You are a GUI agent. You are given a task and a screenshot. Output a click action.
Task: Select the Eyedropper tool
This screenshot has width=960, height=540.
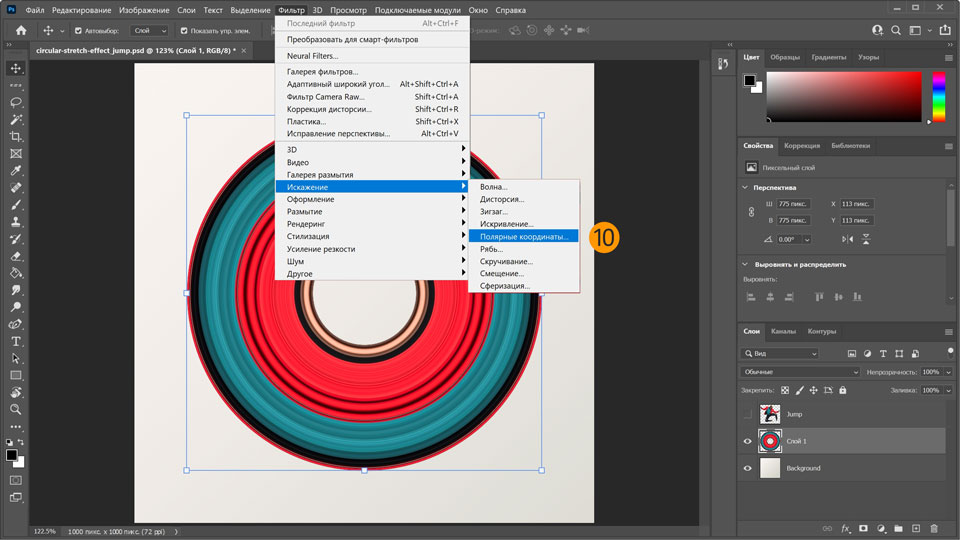(16, 171)
